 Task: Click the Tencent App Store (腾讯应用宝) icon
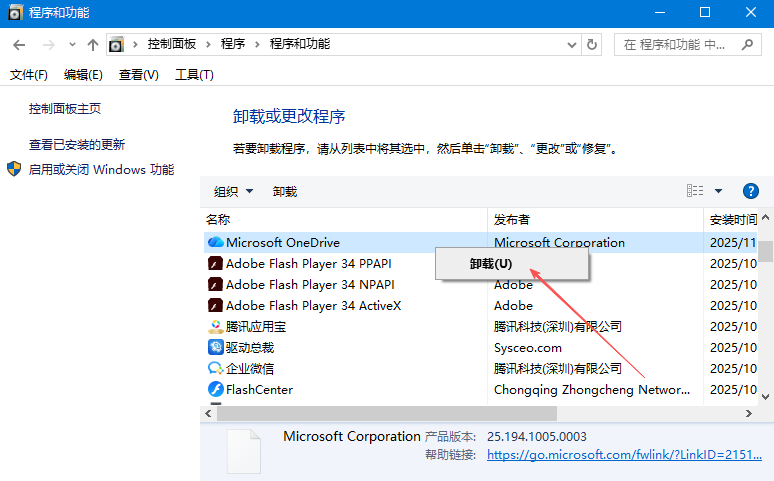[x=215, y=326]
